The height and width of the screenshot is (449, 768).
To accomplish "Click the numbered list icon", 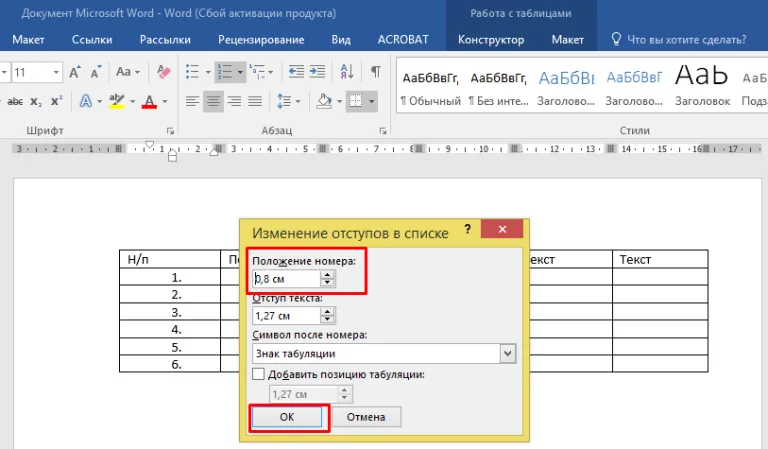I will click(225, 72).
